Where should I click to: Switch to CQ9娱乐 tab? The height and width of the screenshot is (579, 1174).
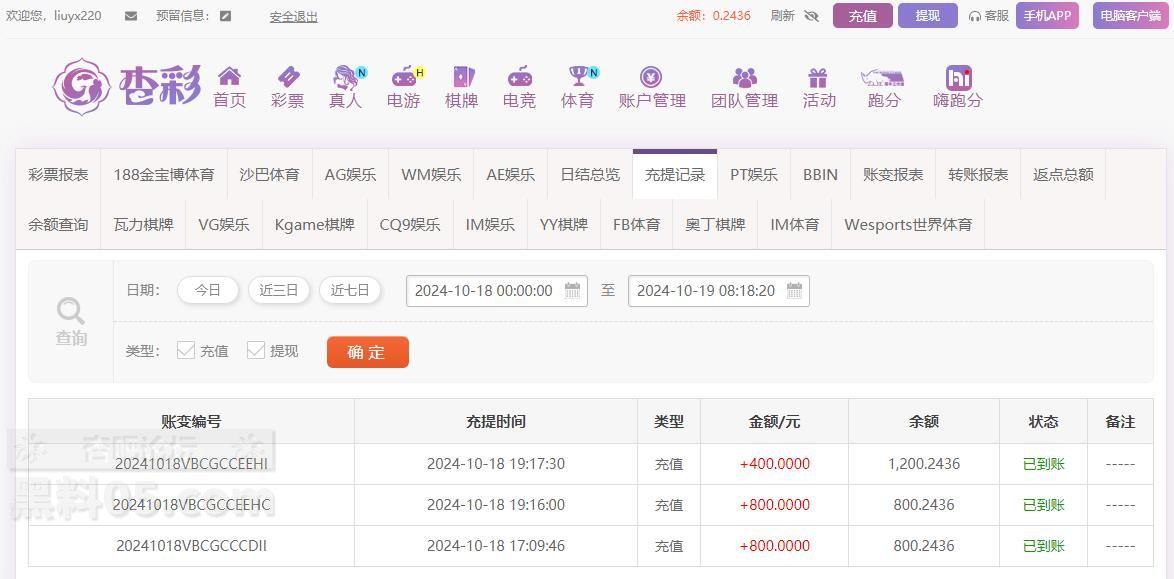[410, 225]
